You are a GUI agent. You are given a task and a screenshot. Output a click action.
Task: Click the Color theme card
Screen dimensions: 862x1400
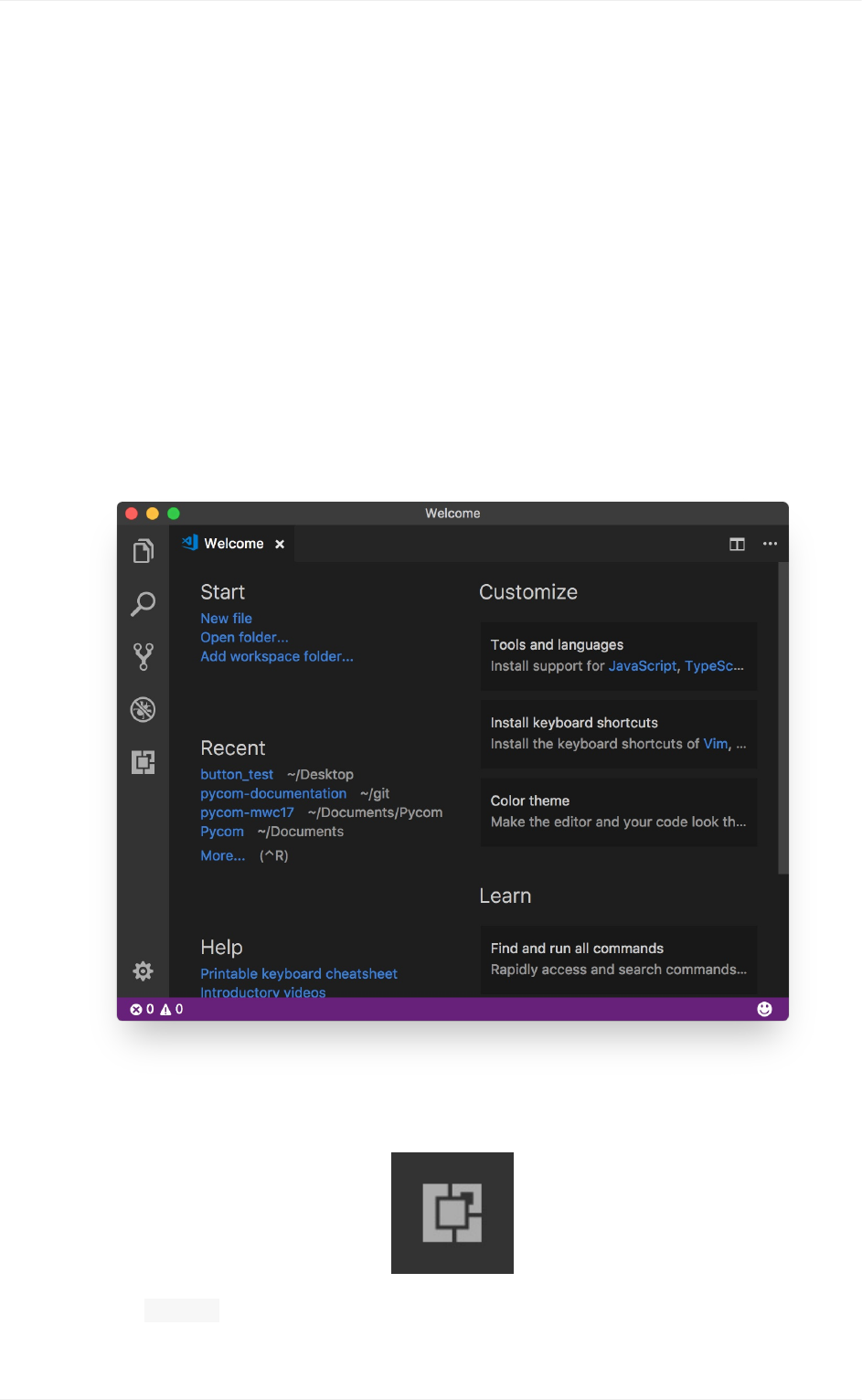tap(619, 811)
